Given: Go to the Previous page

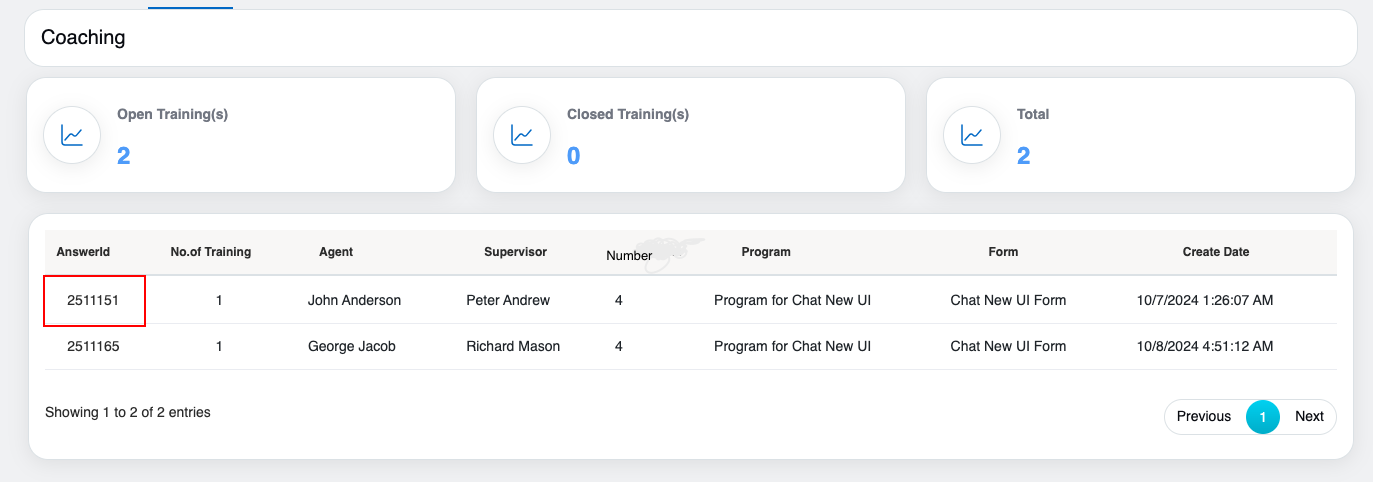Looking at the screenshot, I should (x=1203, y=417).
